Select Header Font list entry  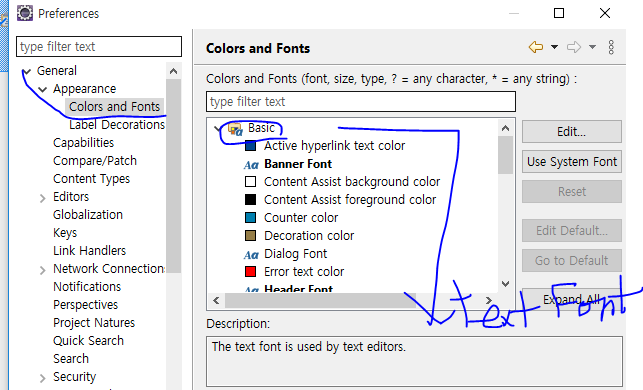pyautogui.click(x=299, y=288)
